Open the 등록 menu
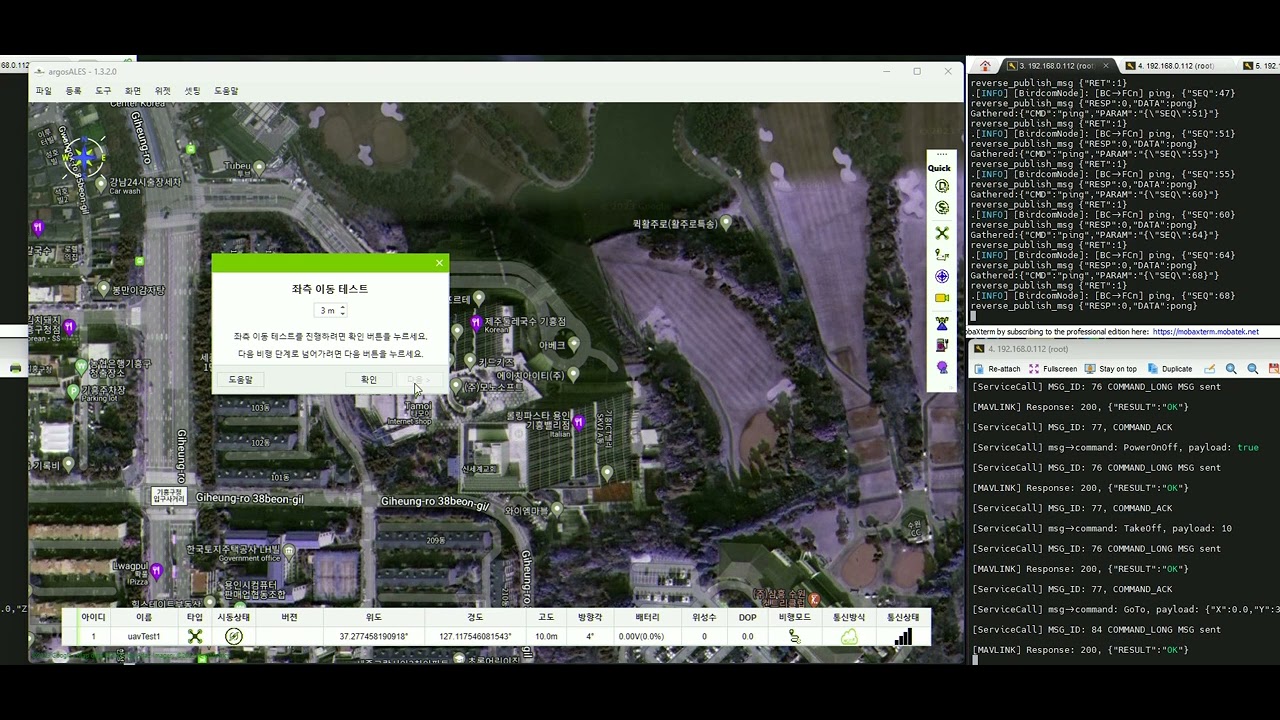The height and width of the screenshot is (720, 1280). click(x=73, y=91)
